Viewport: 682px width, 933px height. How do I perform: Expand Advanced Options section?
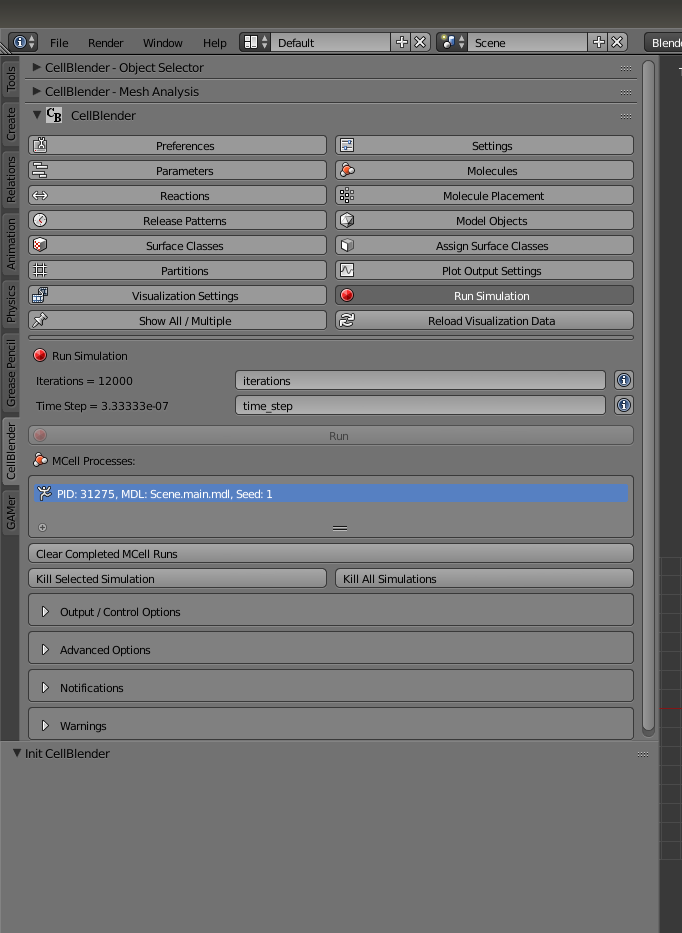point(45,650)
